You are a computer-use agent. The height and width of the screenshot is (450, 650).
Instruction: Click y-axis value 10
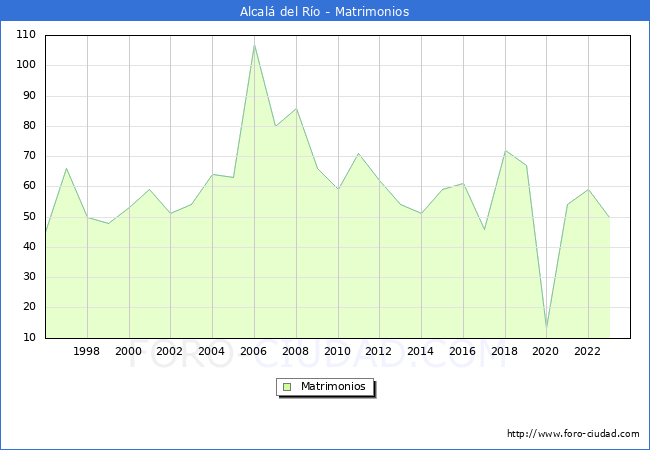[29, 337]
